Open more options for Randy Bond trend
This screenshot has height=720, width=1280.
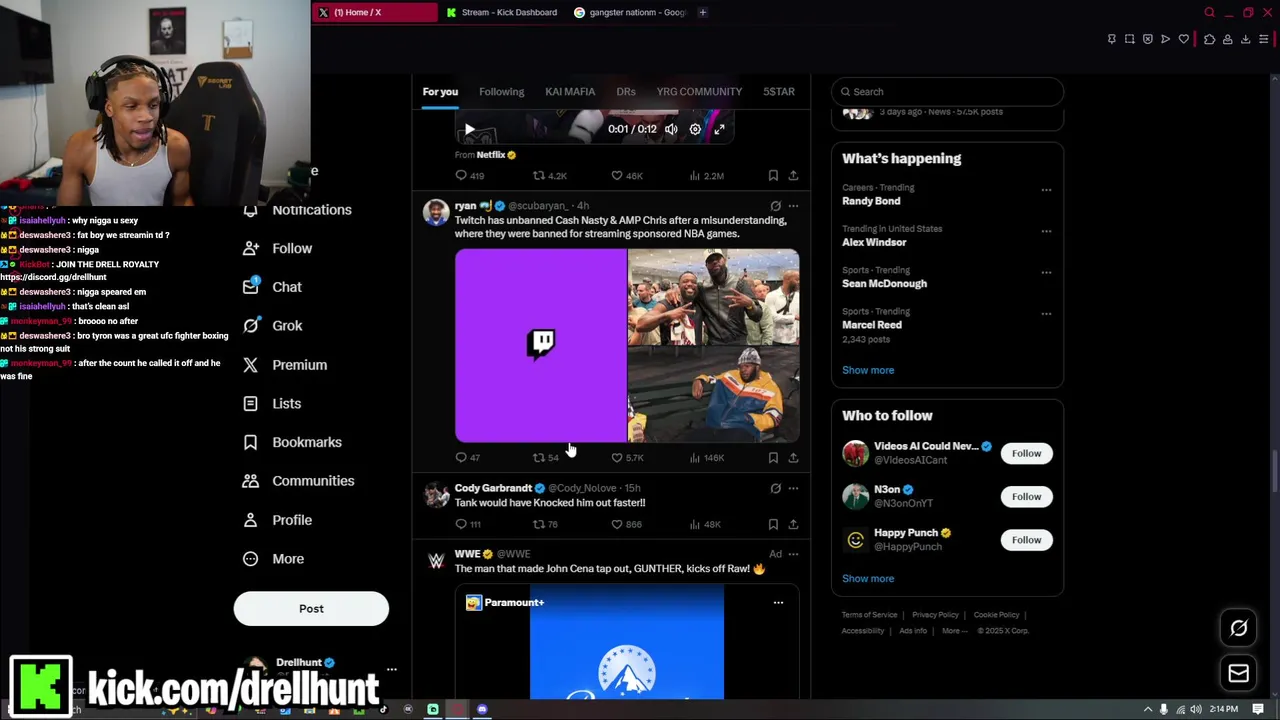tap(1046, 190)
